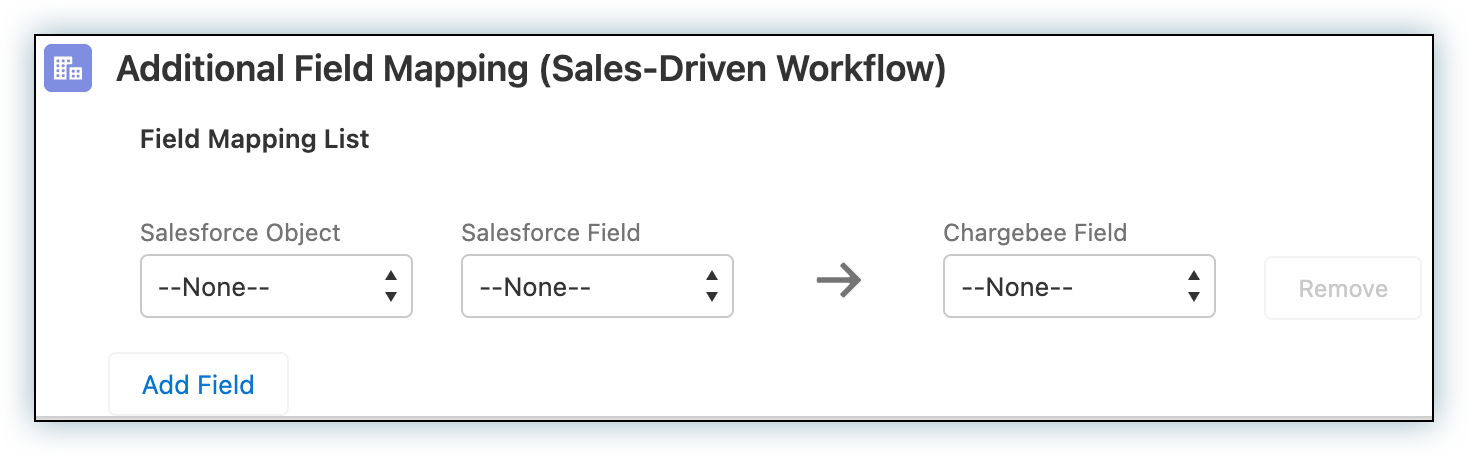Image resolution: width=1468 pixels, height=456 pixels.
Task: Click the --None-- value under Chargebee Field
Action: 1017,288
